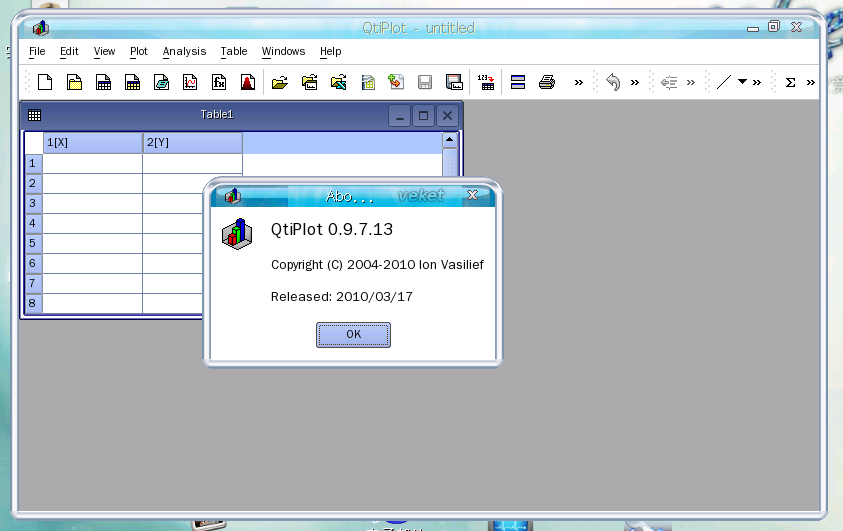Select column header 1[X] in Table1
Viewport: 843px width, 531px height.
click(92, 143)
